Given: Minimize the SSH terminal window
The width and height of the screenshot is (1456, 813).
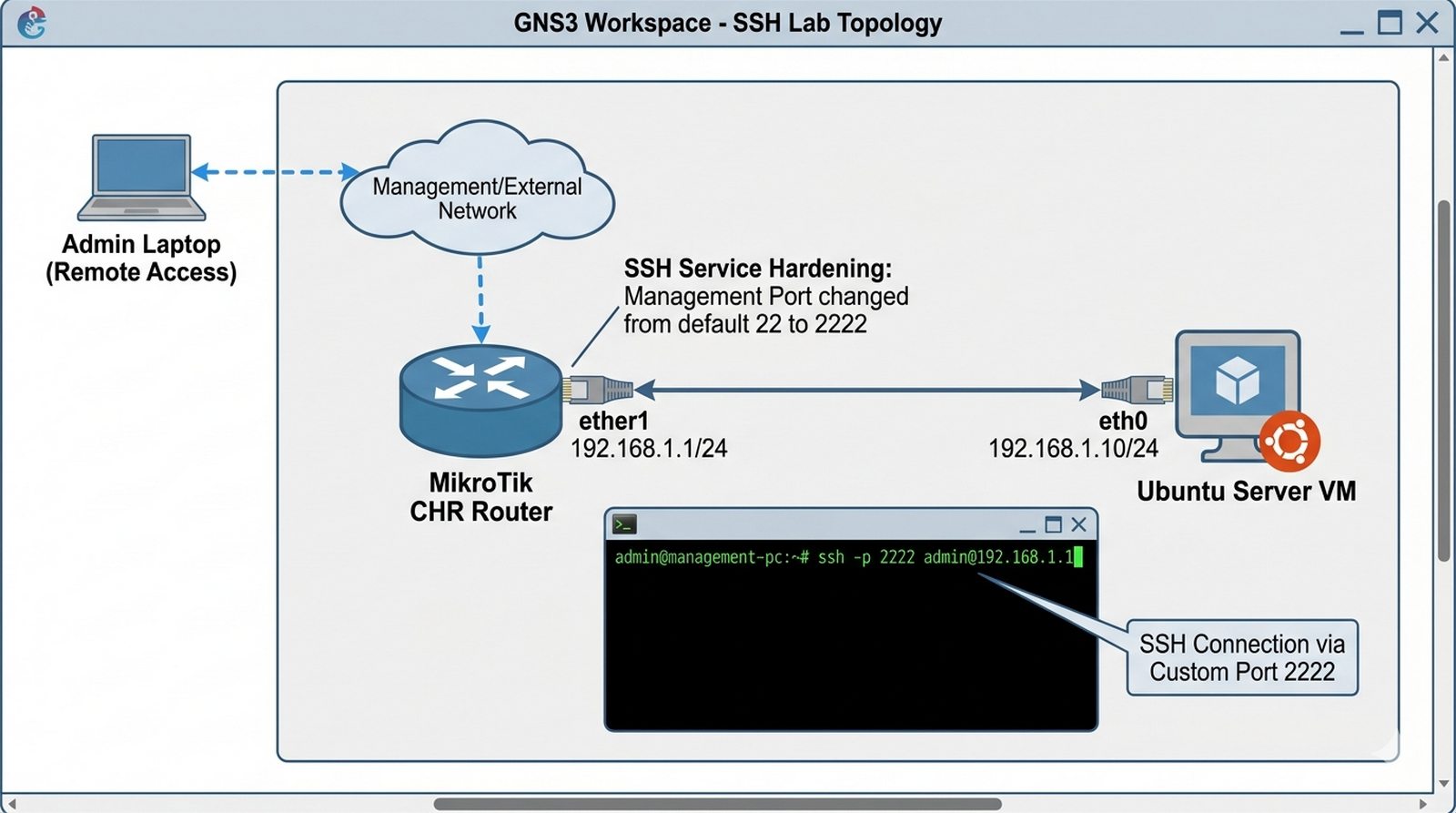Looking at the screenshot, I should 1027,527.
